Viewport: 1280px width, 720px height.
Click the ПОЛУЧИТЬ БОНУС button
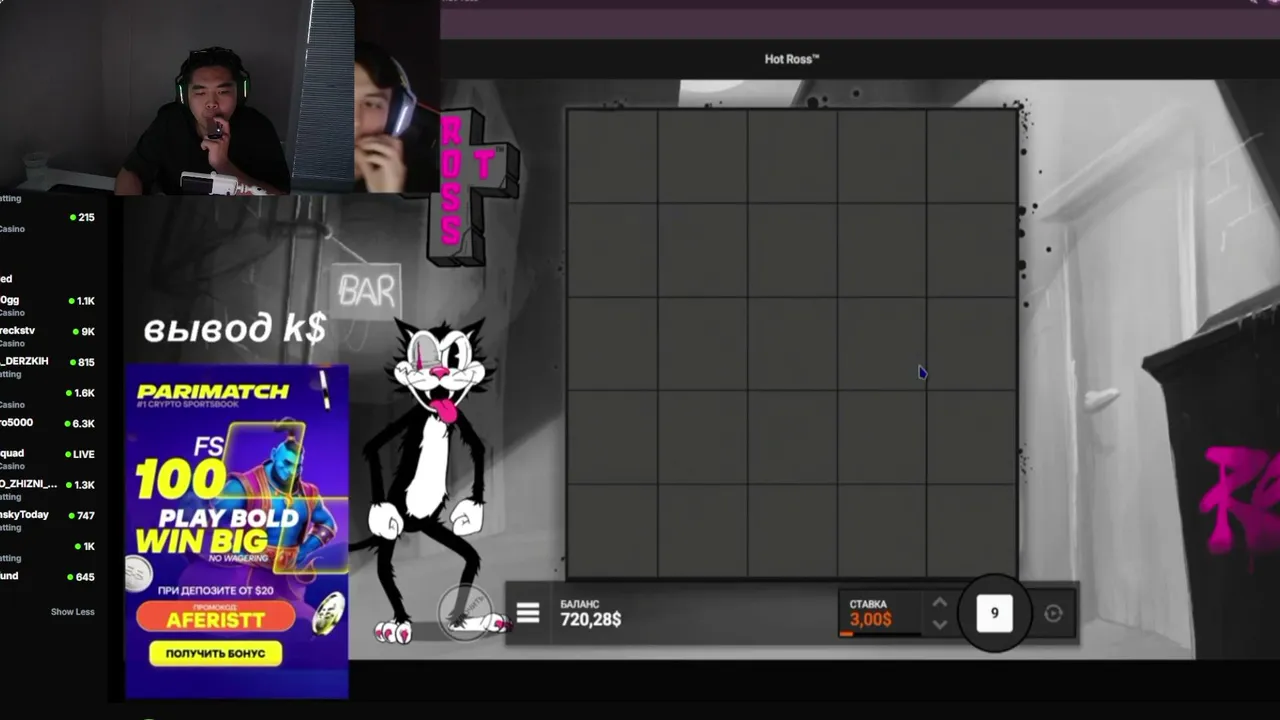point(215,653)
